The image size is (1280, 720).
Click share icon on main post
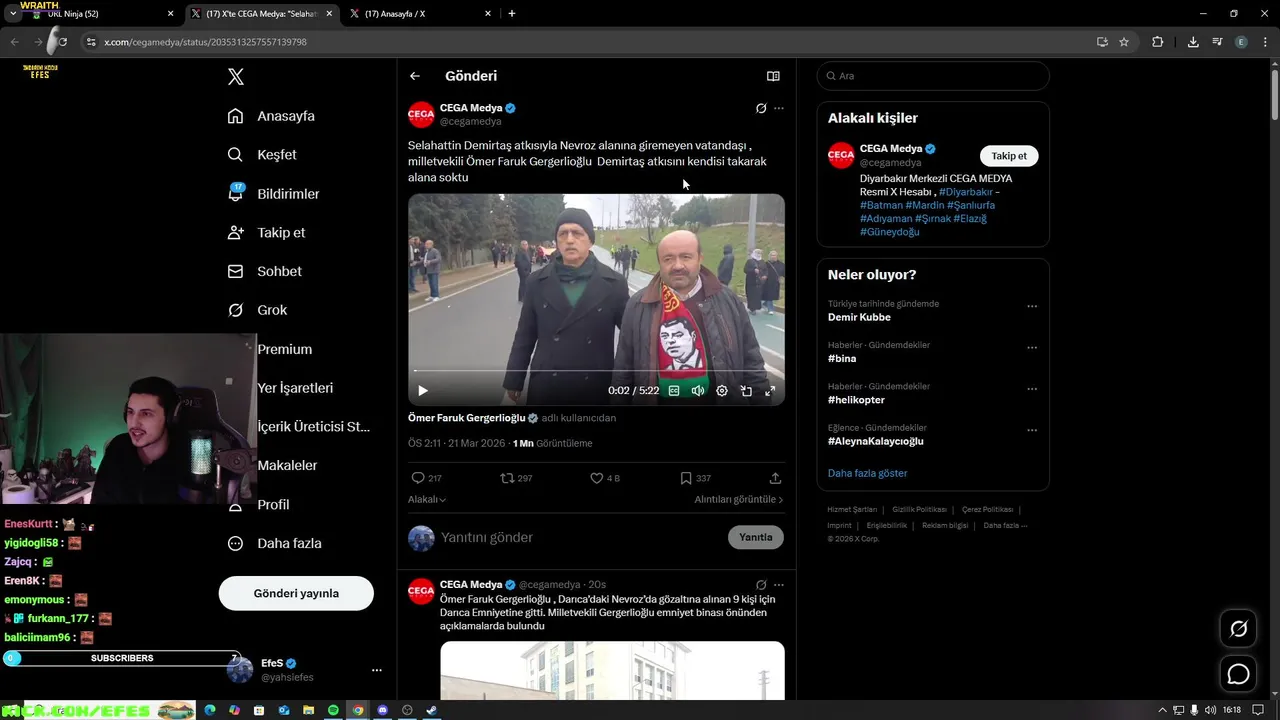[775, 478]
